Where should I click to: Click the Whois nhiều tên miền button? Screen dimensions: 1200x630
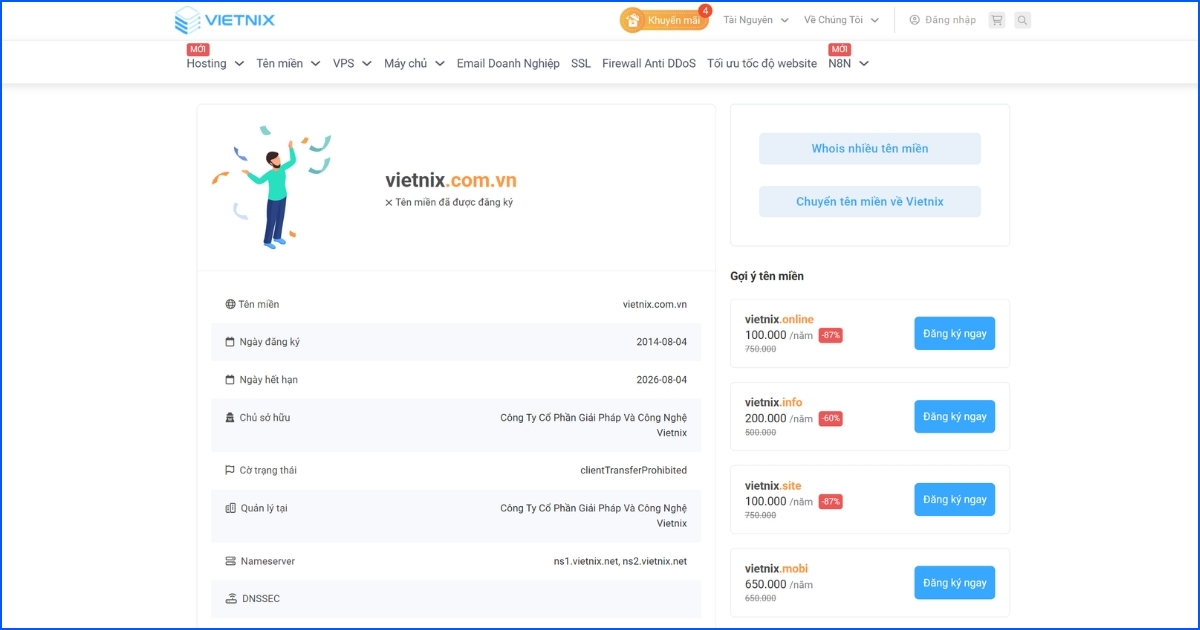point(869,148)
